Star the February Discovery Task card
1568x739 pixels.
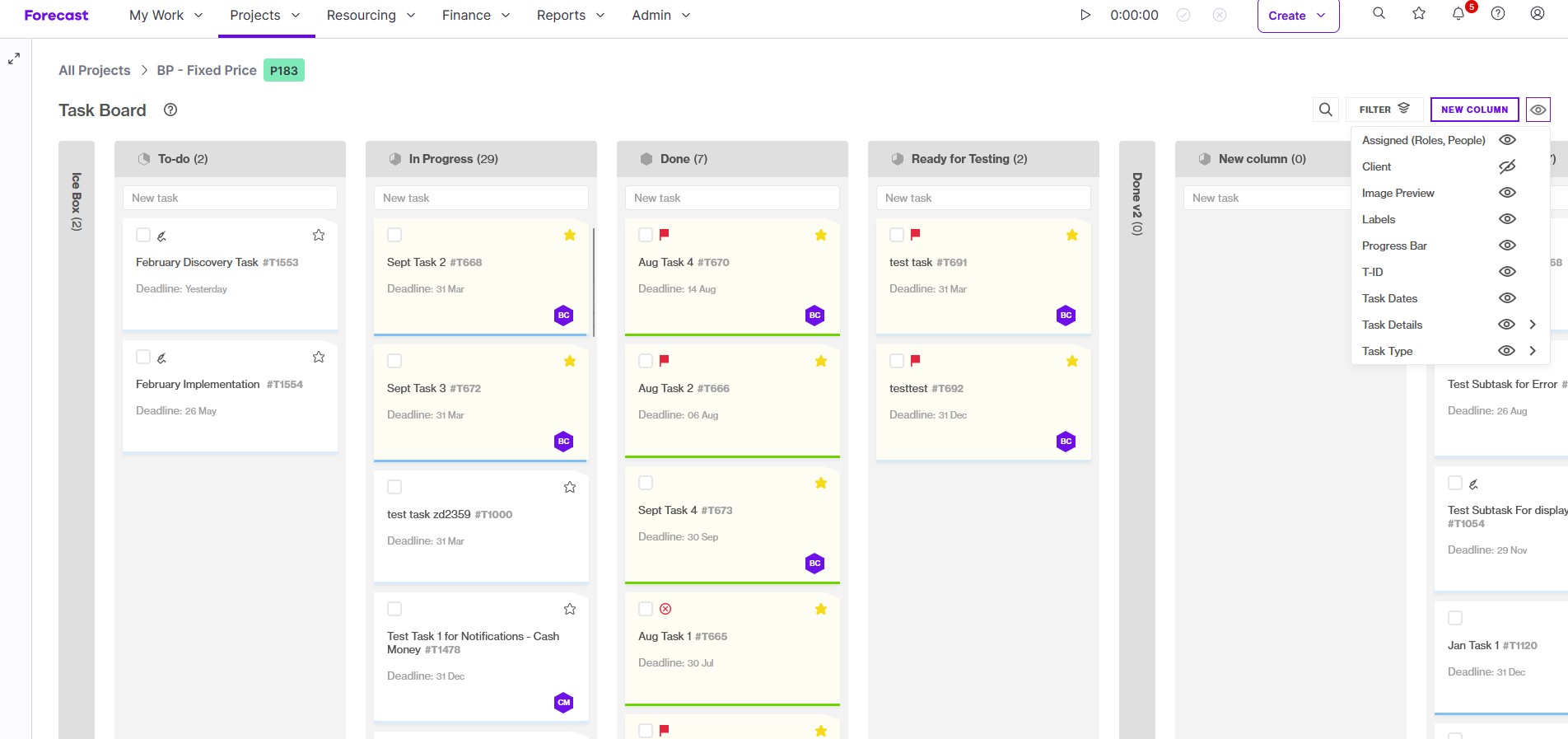point(319,236)
